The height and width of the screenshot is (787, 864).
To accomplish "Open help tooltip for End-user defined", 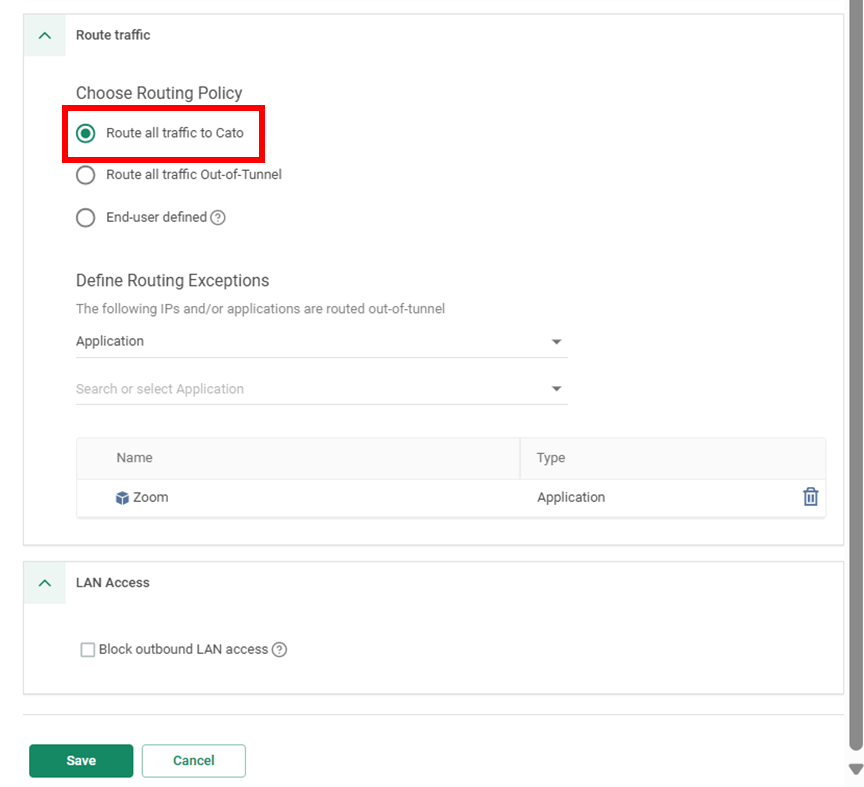I will pyautogui.click(x=218, y=217).
